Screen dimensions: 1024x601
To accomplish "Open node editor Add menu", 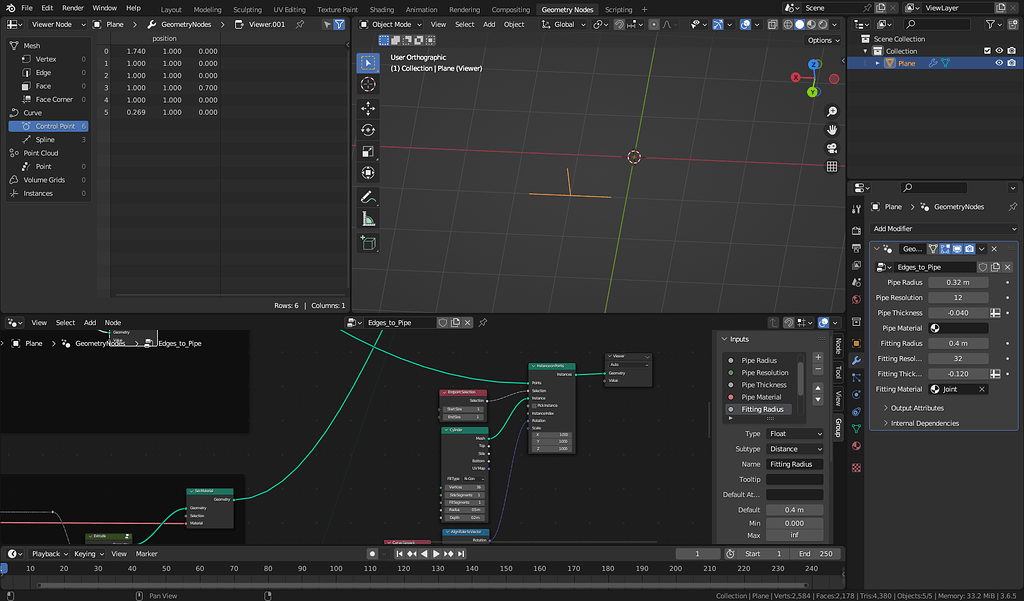I will click(x=89, y=322).
